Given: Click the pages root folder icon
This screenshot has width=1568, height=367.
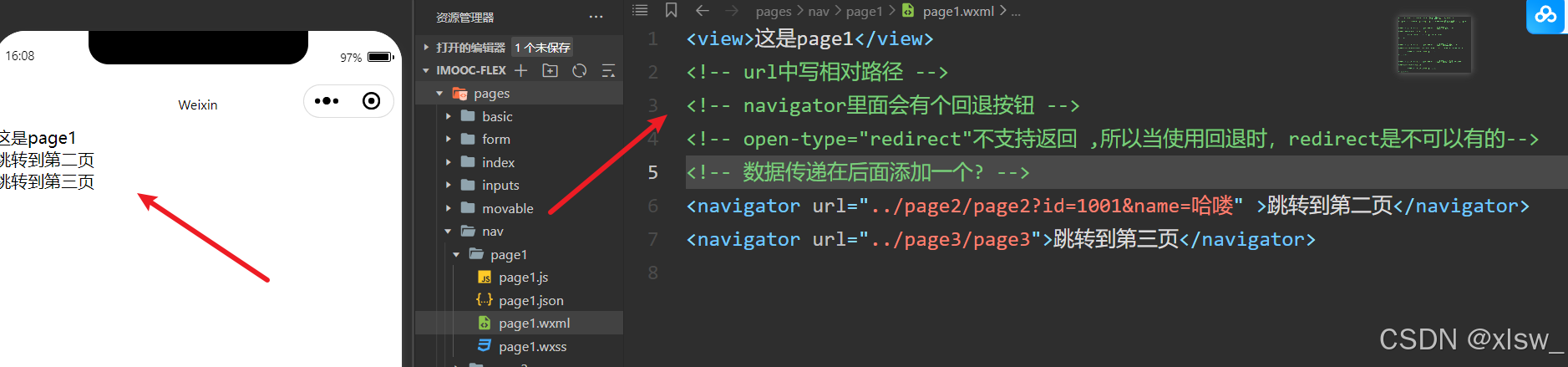Looking at the screenshot, I should (459, 94).
